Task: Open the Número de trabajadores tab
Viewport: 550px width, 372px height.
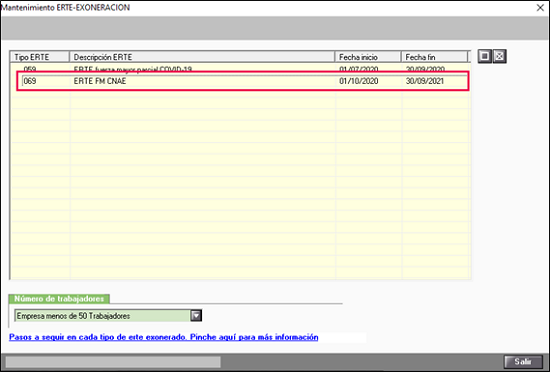Action: tap(59, 299)
